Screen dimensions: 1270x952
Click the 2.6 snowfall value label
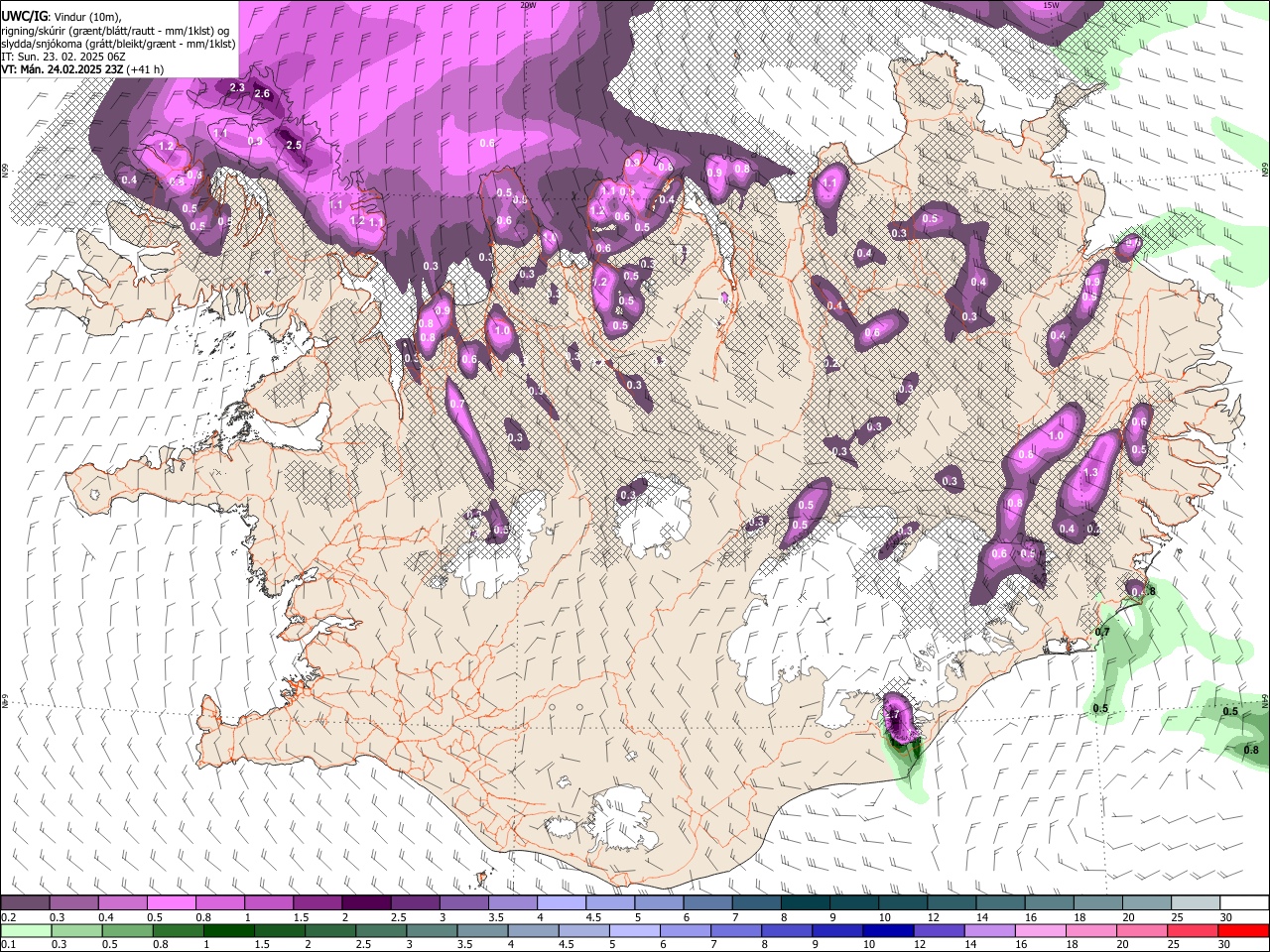coord(262,94)
